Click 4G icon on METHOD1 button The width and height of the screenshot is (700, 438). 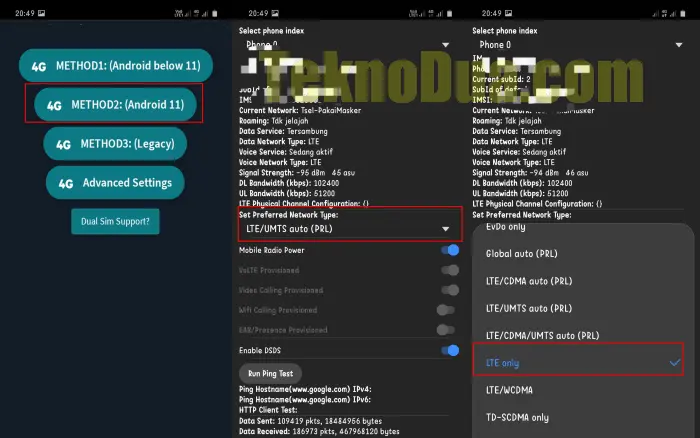click(x=39, y=67)
